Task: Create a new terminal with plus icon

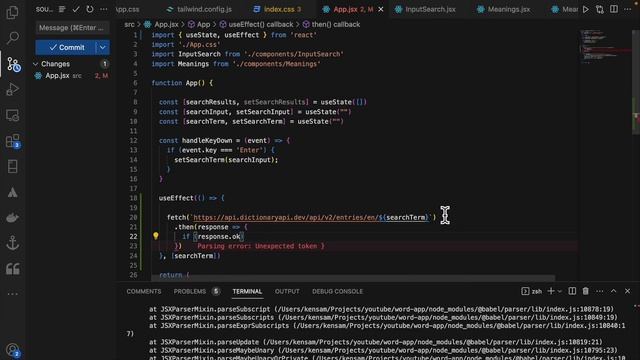Action: 551,291
